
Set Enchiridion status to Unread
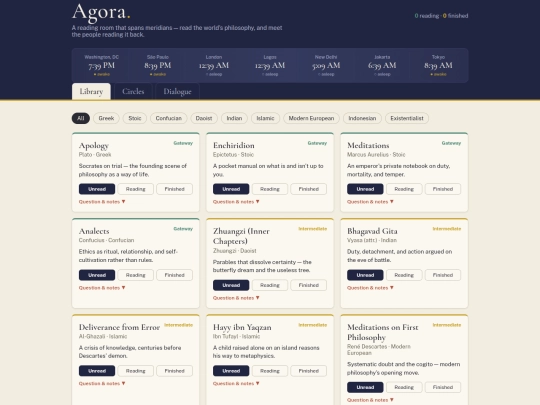[231, 189]
